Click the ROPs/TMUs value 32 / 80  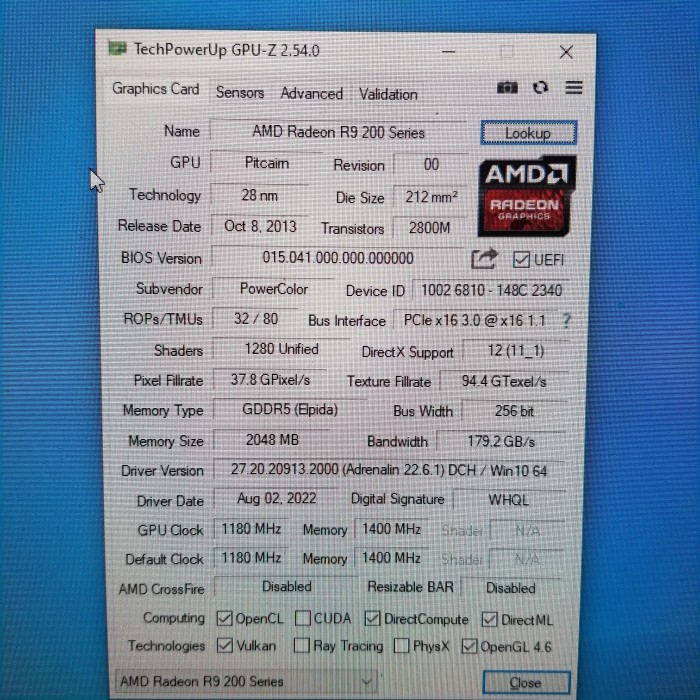tap(256, 319)
